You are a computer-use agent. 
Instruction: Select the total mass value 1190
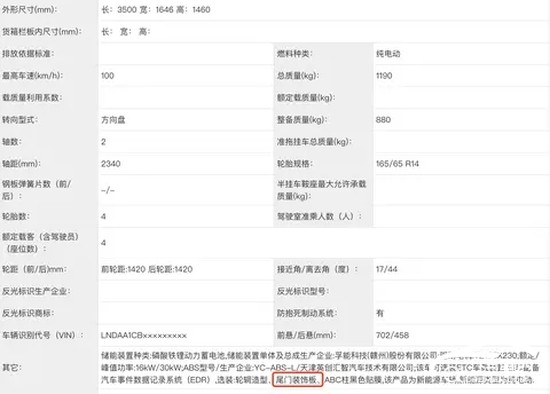384,75
